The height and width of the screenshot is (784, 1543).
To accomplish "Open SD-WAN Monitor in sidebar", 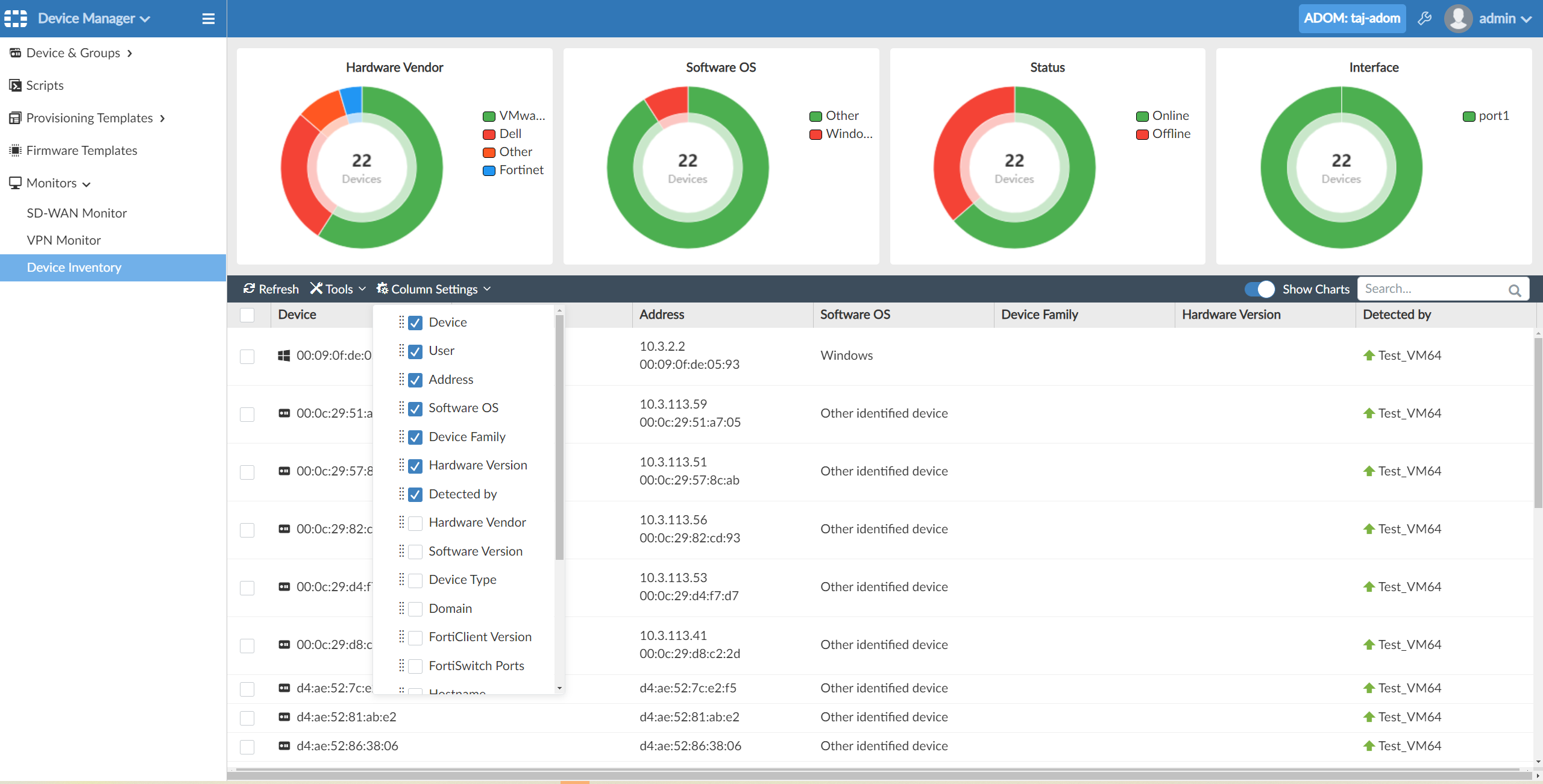I will (77, 213).
